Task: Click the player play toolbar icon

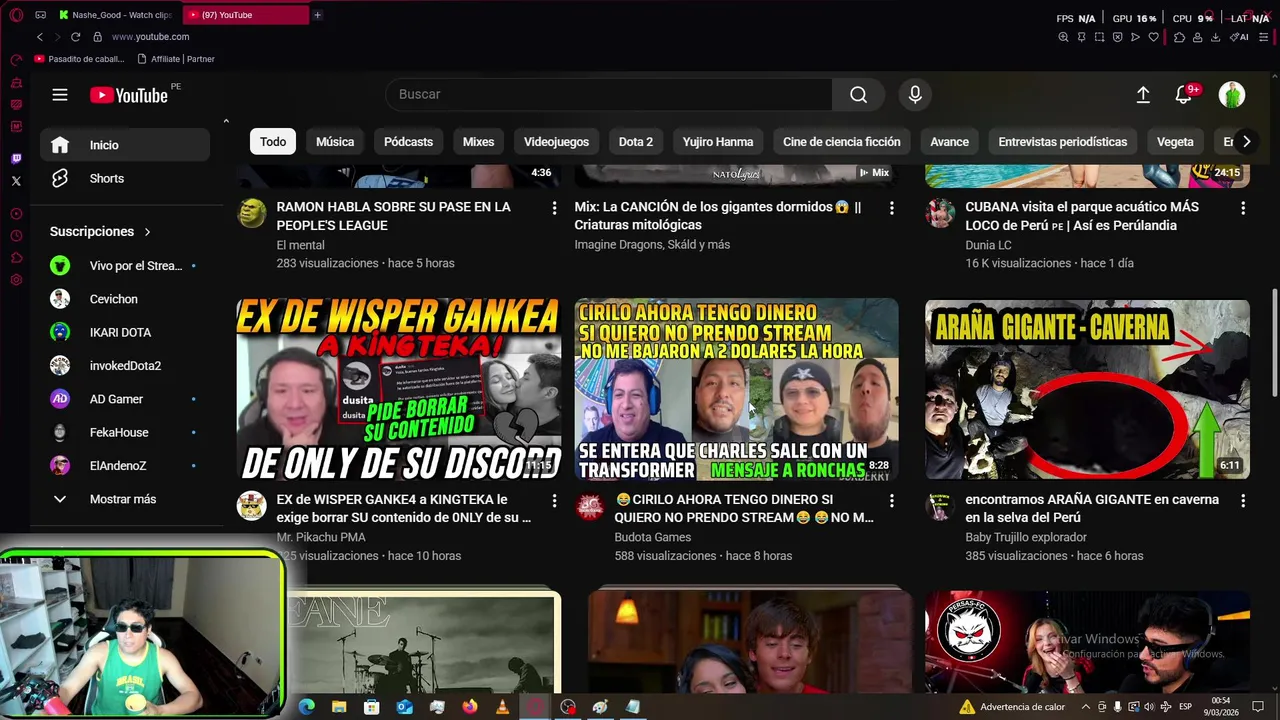Action: pos(1135,37)
